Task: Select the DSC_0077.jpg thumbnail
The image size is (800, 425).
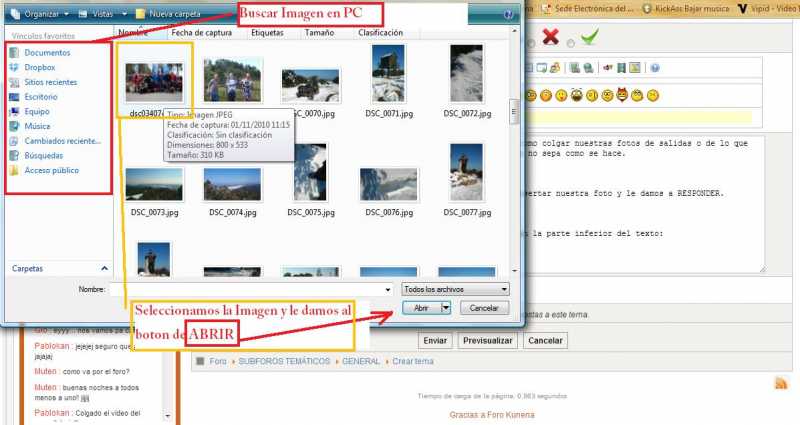Action: click(466, 172)
